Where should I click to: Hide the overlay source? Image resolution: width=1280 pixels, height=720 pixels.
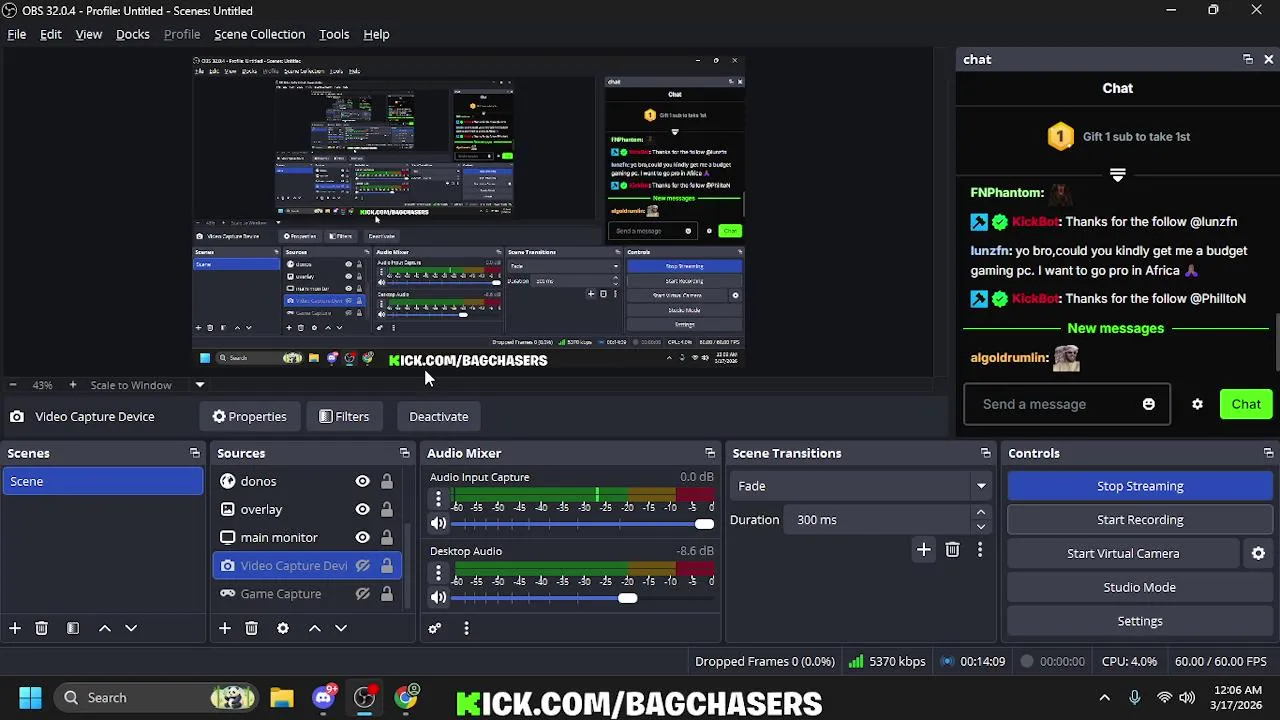pos(363,509)
